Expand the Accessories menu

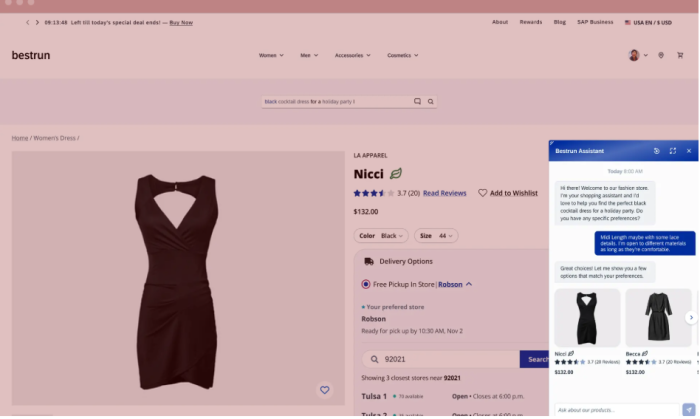tap(352, 55)
